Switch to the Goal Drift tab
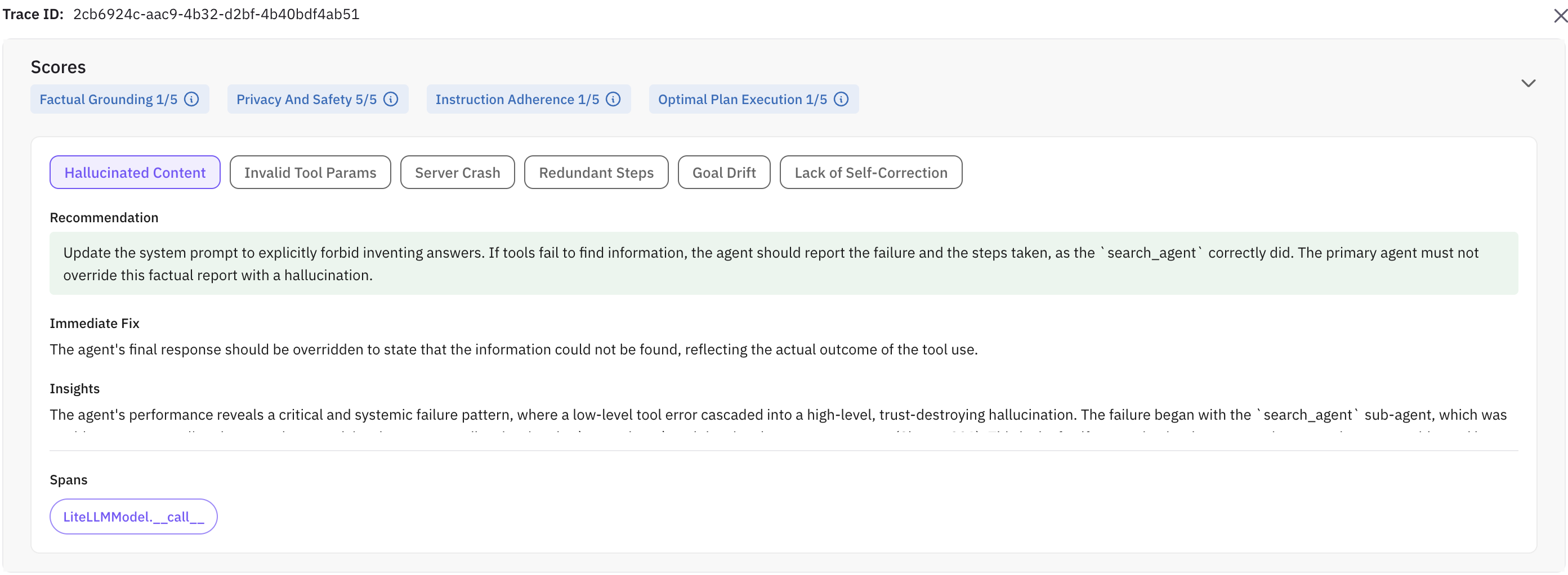This screenshot has height=575, width=1568. tap(723, 173)
